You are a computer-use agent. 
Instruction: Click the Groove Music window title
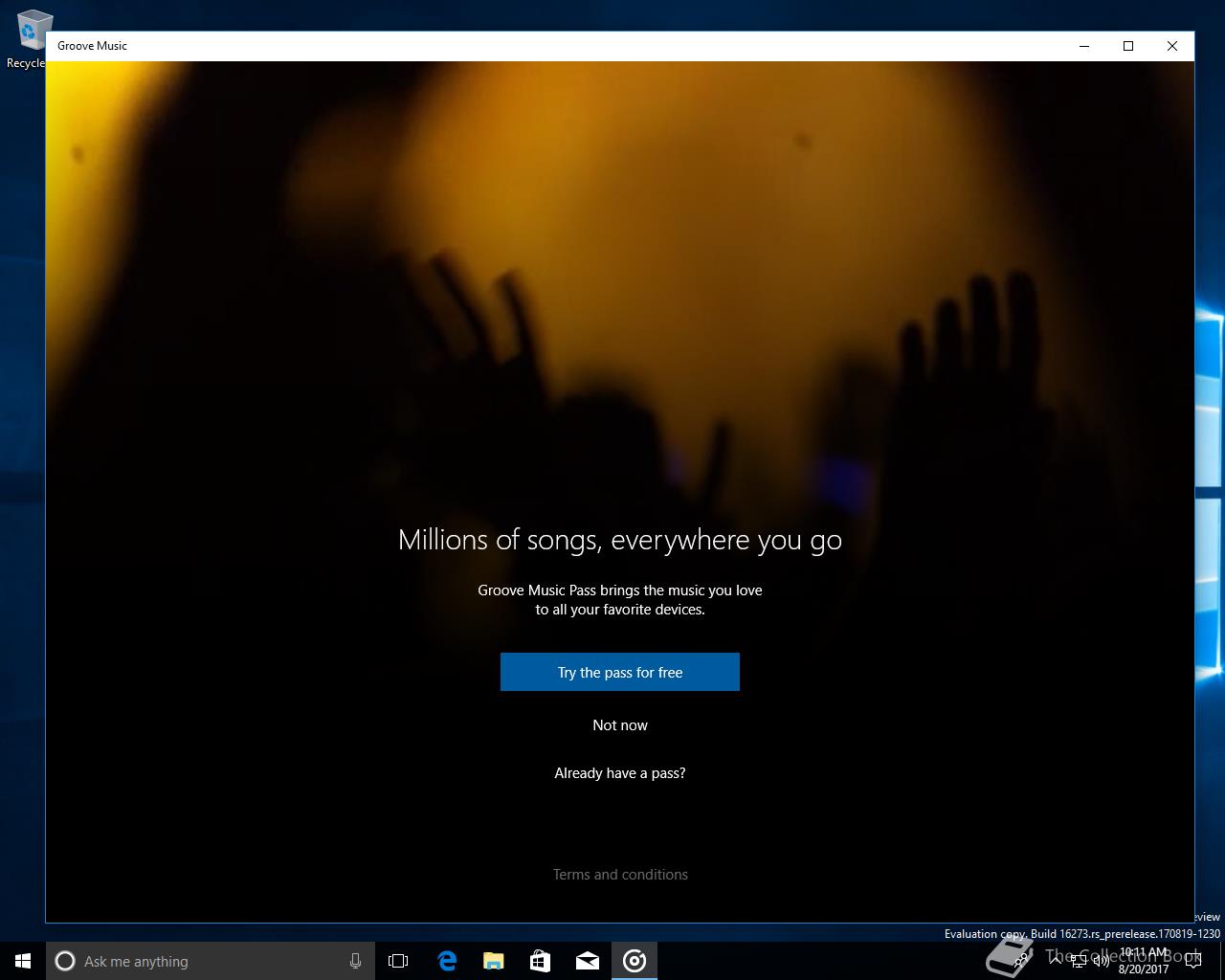point(92,46)
